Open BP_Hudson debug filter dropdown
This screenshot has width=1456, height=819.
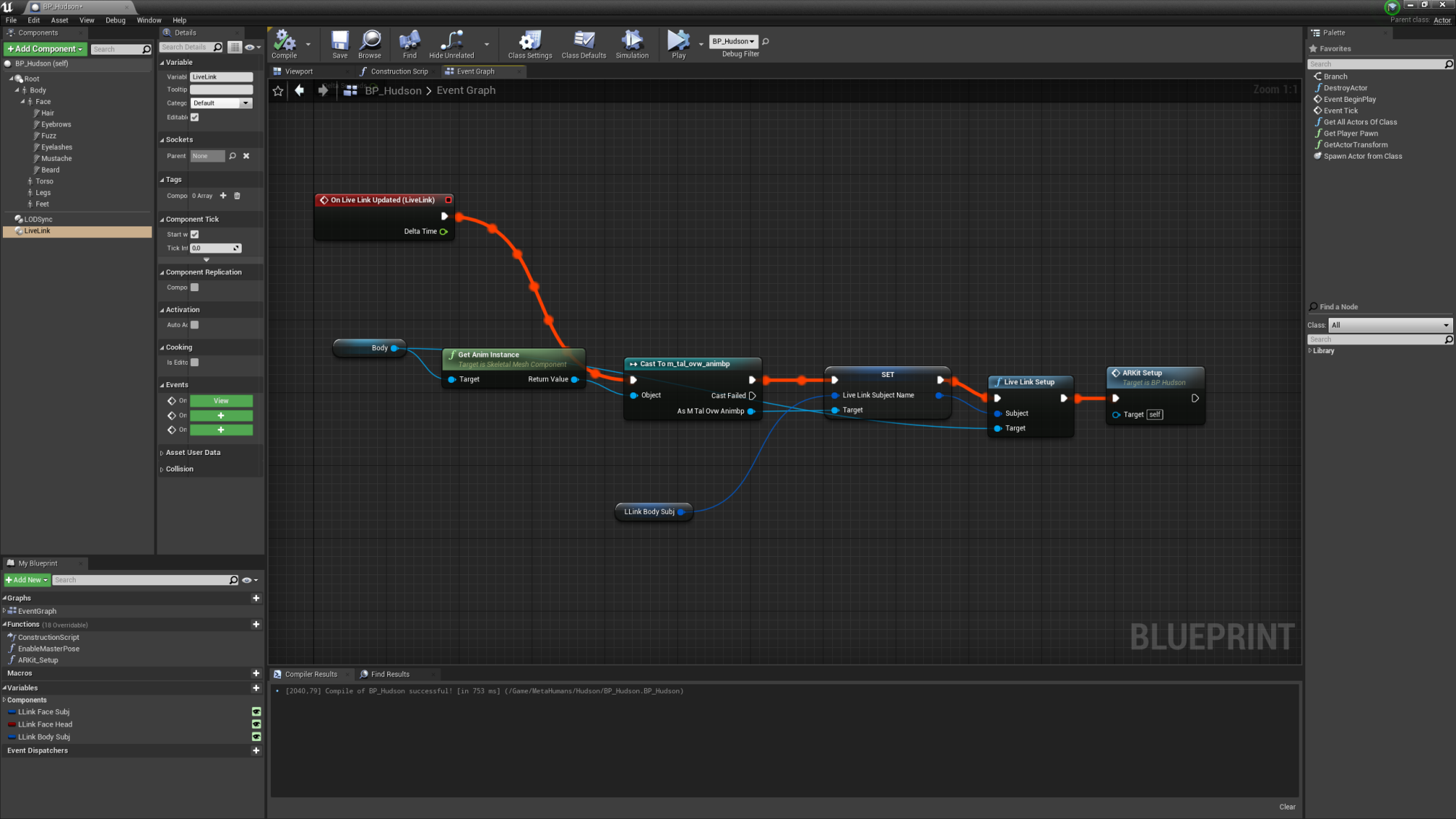[x=733, y=41]
